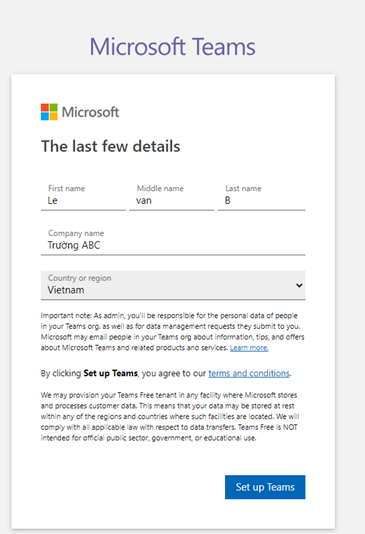The image size is (365, 534).
Task: Open the Country or region dropdown showing Vietnam
Action: 173,285
